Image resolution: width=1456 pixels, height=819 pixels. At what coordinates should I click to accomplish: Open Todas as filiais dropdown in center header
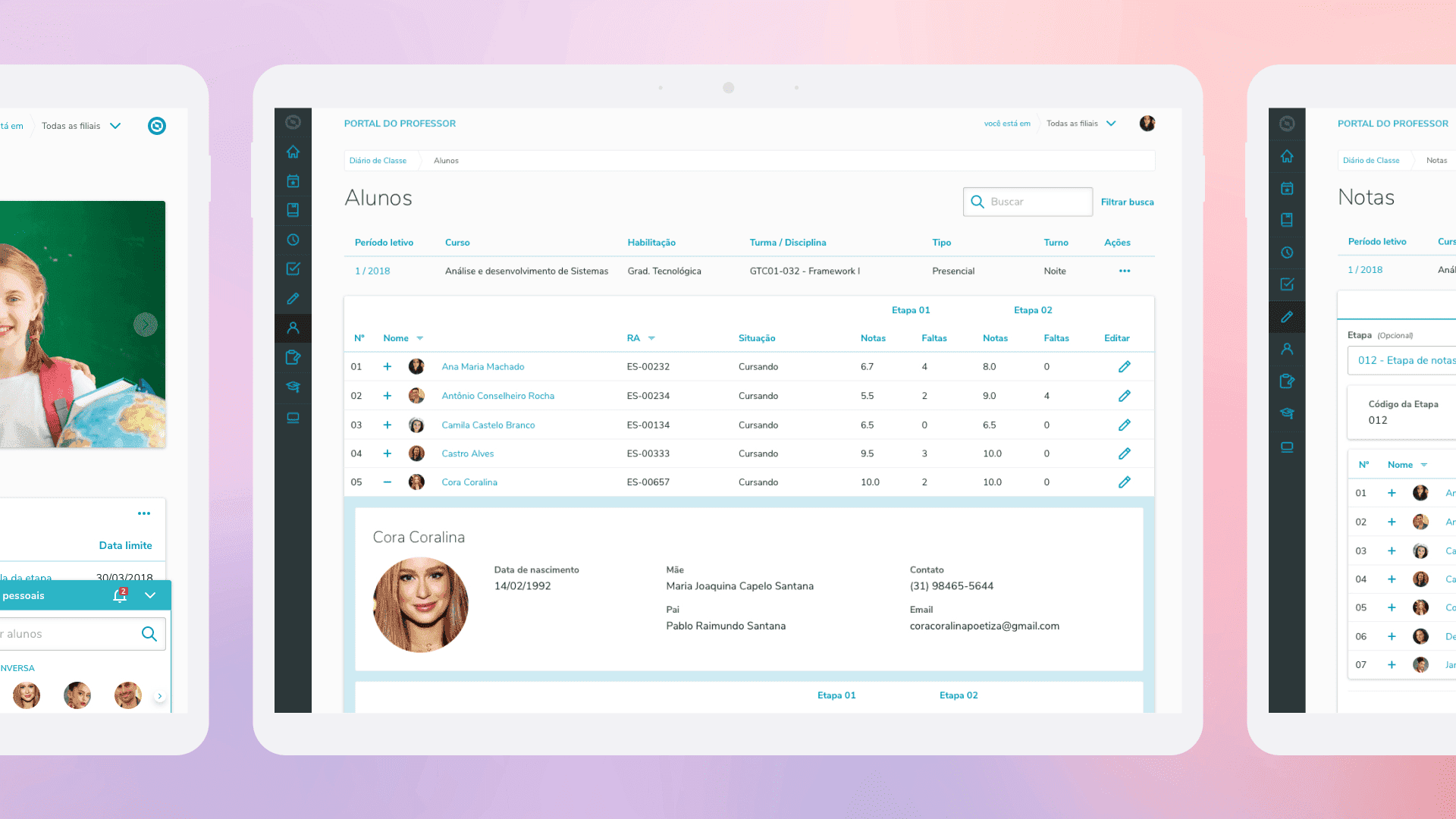coord(1081,124)
